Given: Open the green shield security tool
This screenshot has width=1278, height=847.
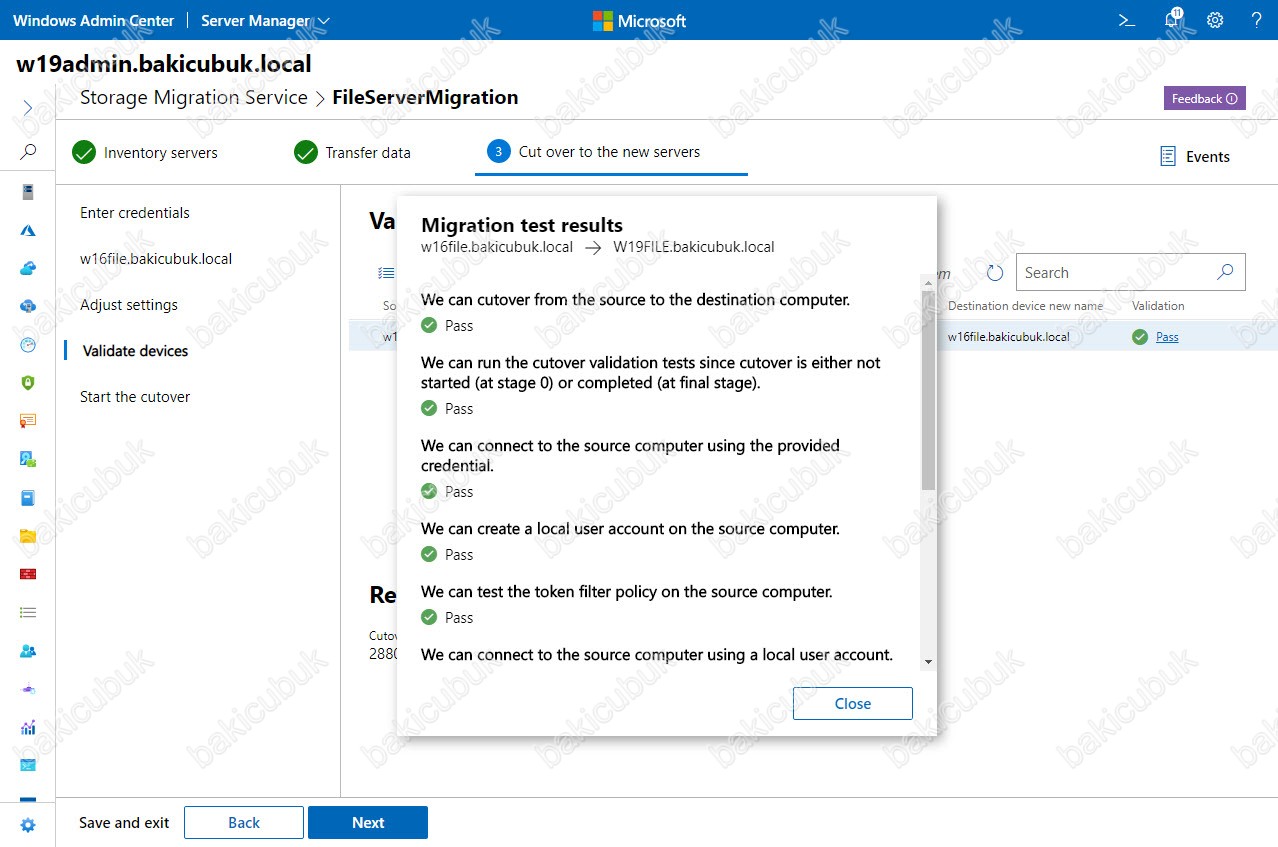Looking at the screenshot, I should [x=28, y=383].
